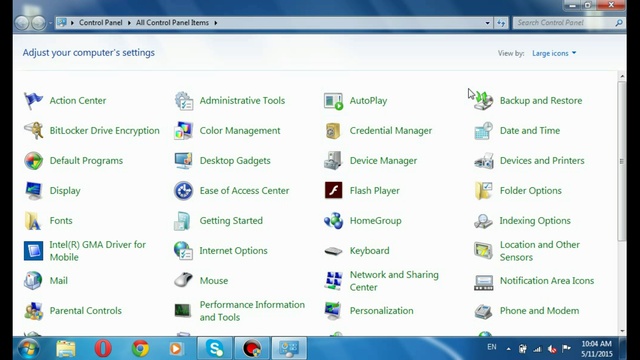
Task: Open the Mouse icon
Action: coord(184,280)
